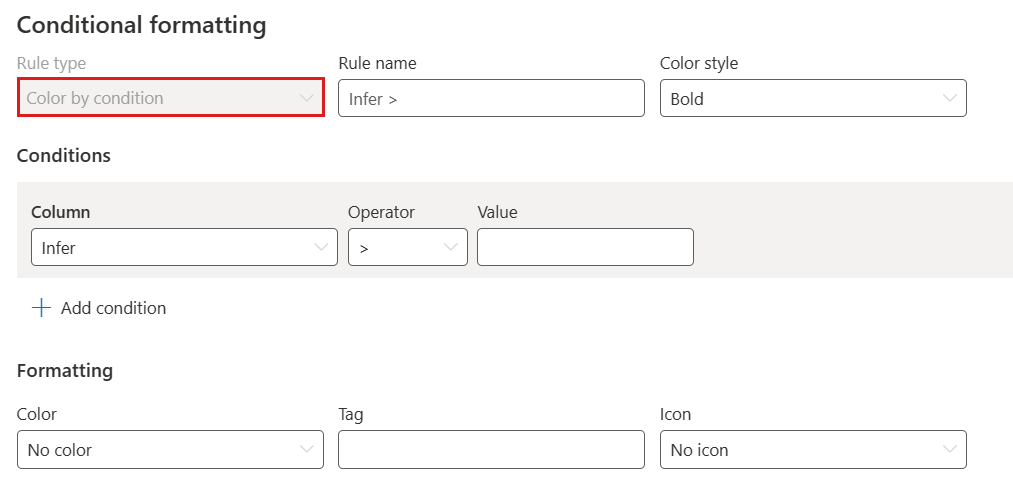Screen dimensions: 1013x504
Task: Click the plus icon beside Add condition
Action: (41, 308)
